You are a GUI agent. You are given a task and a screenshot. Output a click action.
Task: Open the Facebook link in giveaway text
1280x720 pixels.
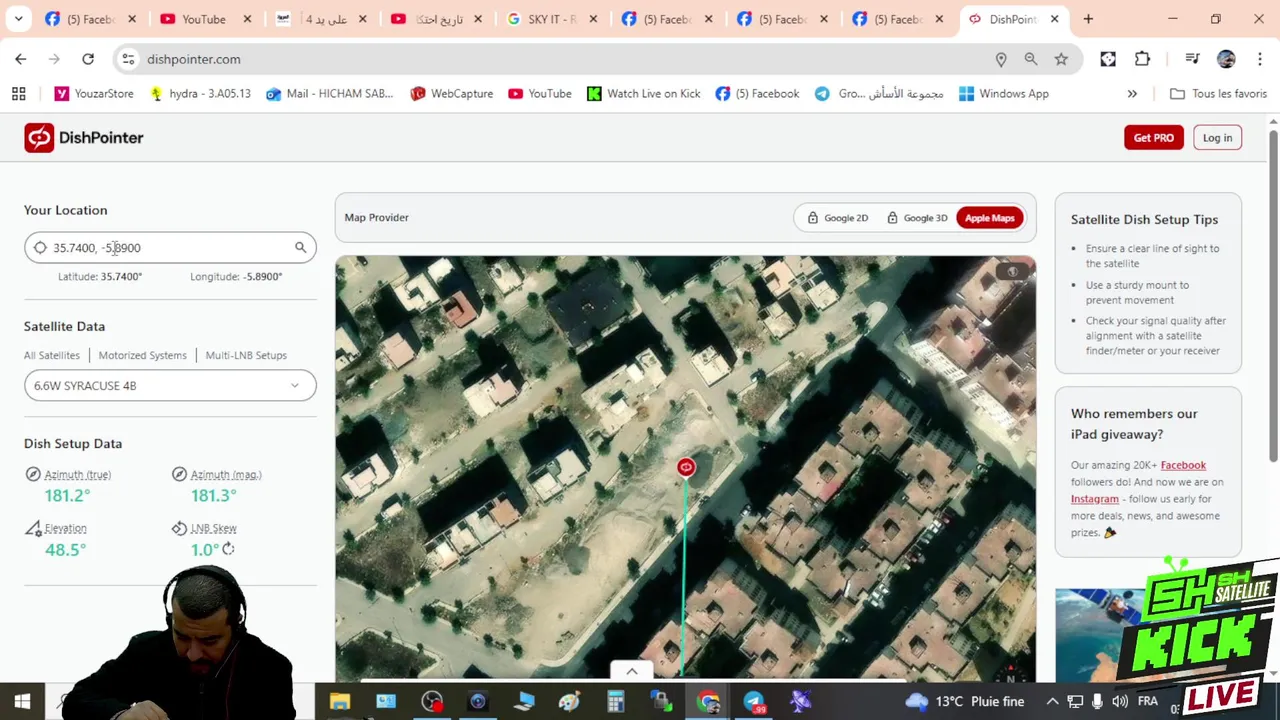(1183, 465)
